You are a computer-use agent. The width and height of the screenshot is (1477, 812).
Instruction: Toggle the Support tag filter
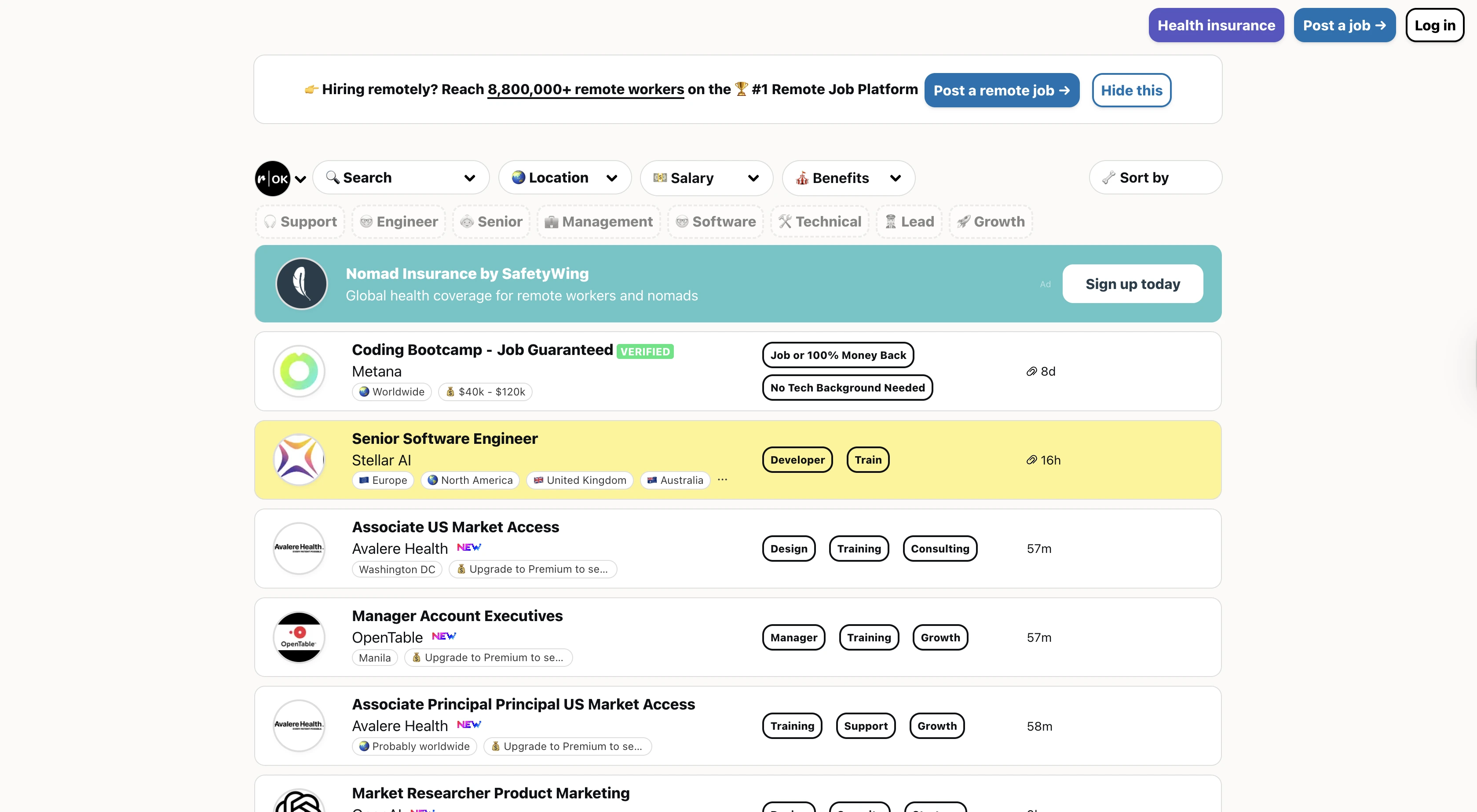coord(300,221)
